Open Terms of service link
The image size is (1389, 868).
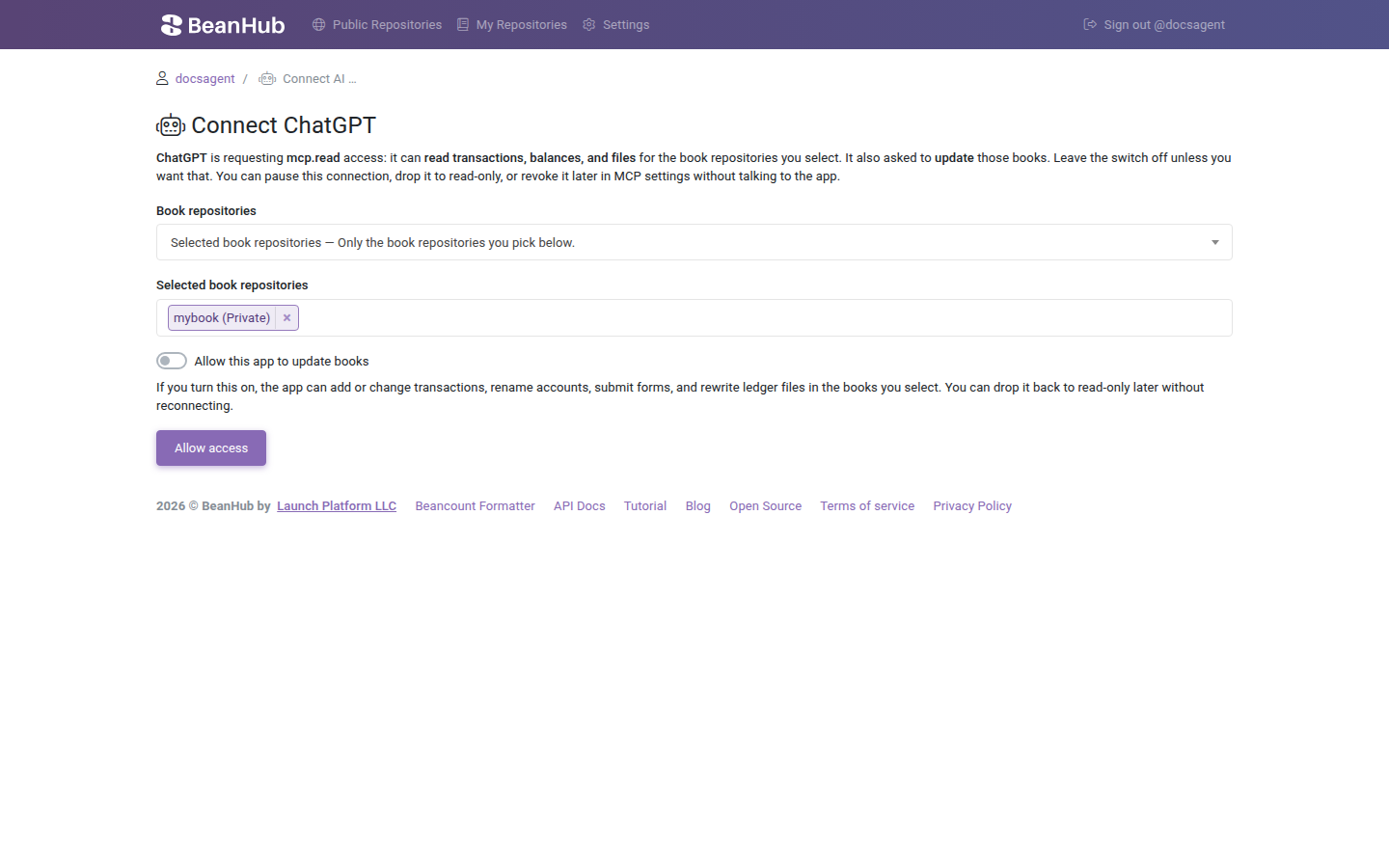coord(867,506)
